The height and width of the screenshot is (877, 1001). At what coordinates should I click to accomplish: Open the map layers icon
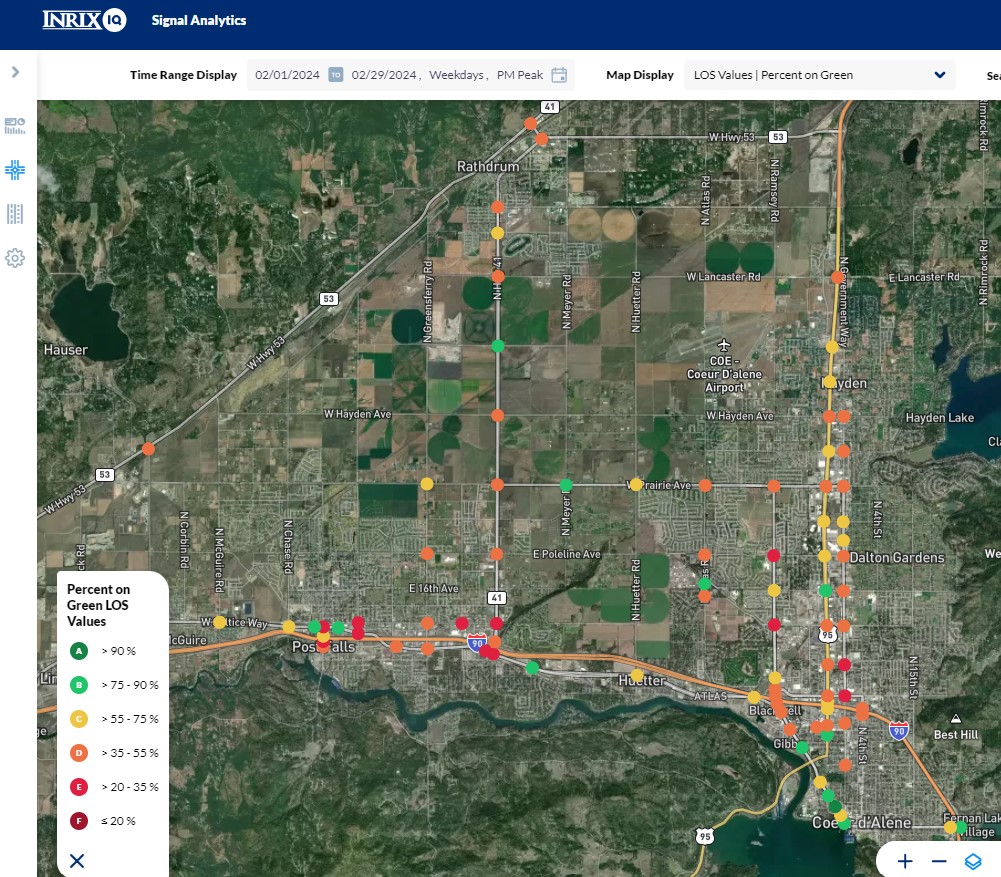(973, 862)
